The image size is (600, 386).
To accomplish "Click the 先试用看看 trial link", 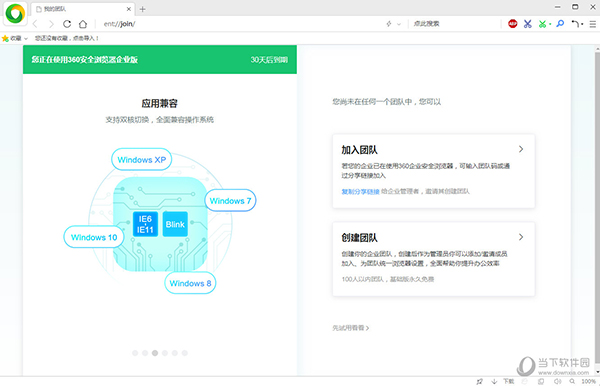I will tap(351, 328).
